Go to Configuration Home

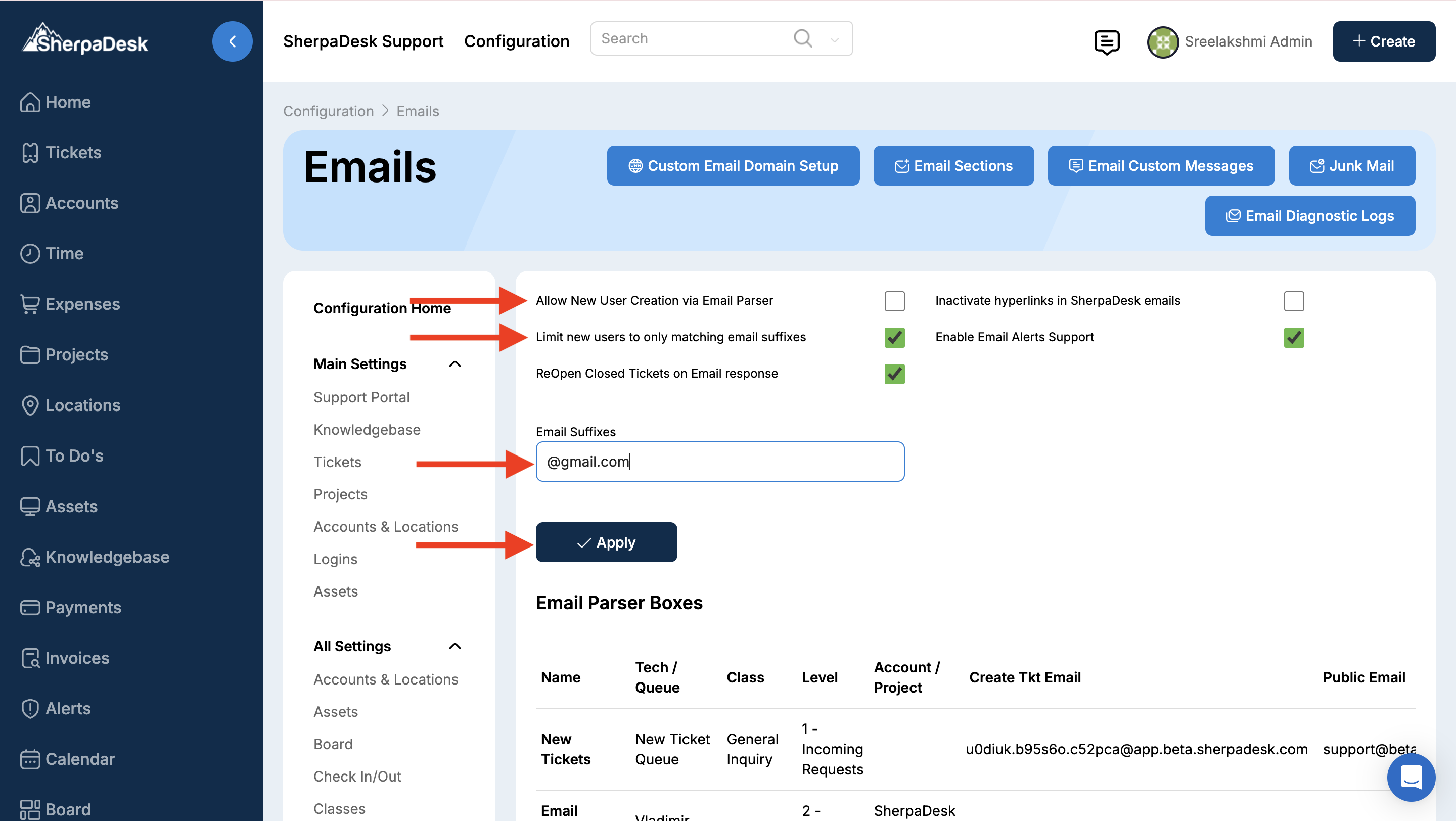(x=382, y=308)
